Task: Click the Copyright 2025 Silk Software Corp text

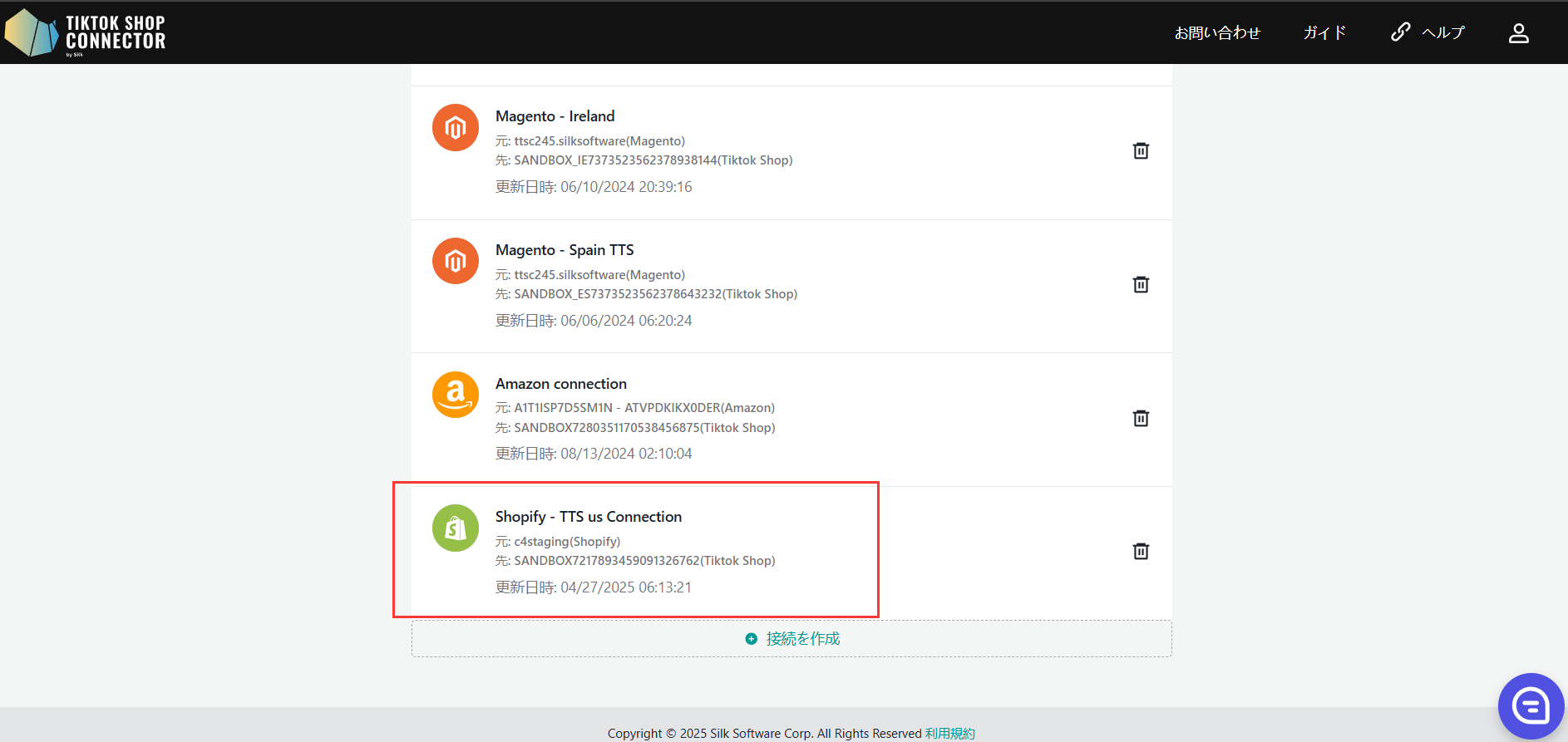Action: (765, 733)
